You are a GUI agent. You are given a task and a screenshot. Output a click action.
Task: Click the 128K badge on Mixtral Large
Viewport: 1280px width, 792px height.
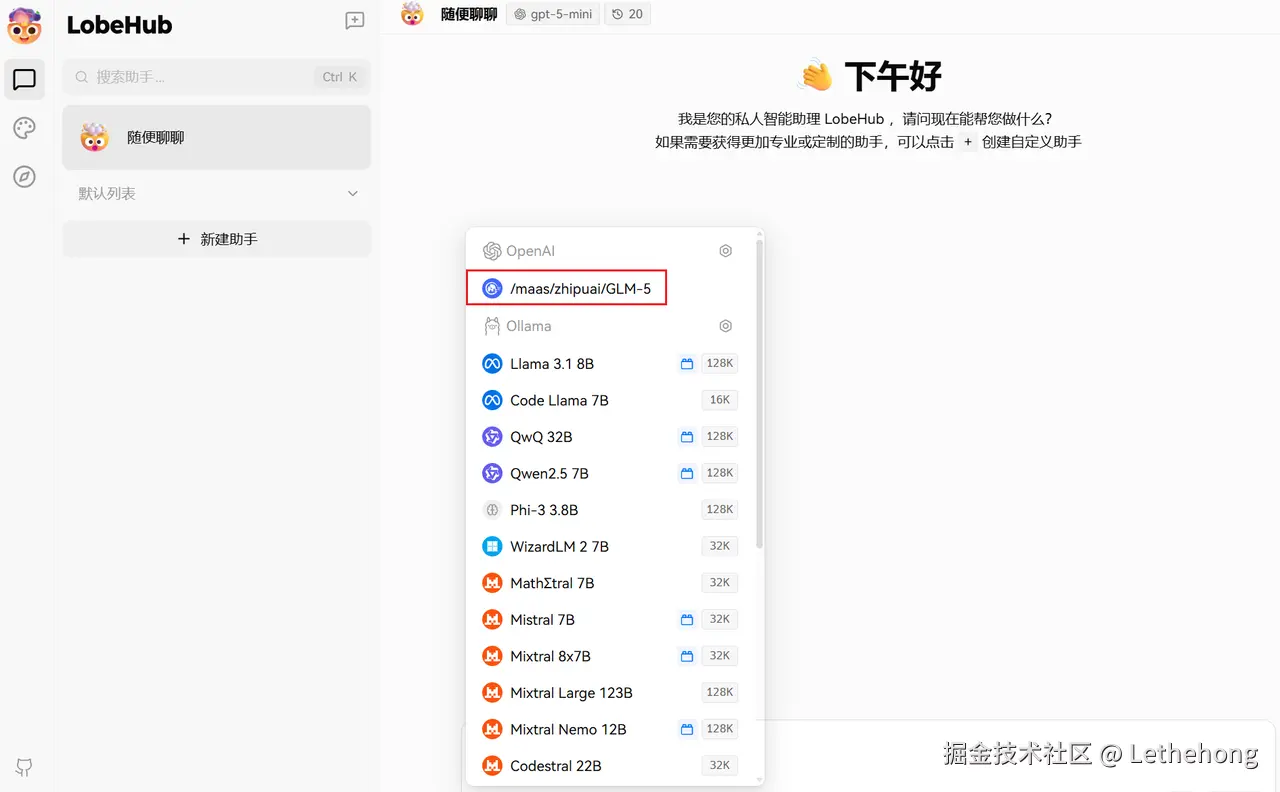tap(720, 693)
